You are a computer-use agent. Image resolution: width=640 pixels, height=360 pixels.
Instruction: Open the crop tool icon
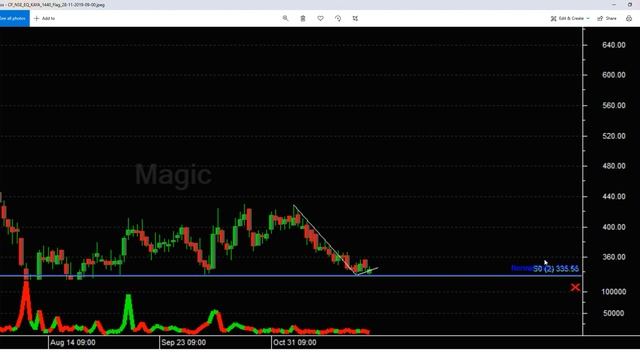(356, 18)
